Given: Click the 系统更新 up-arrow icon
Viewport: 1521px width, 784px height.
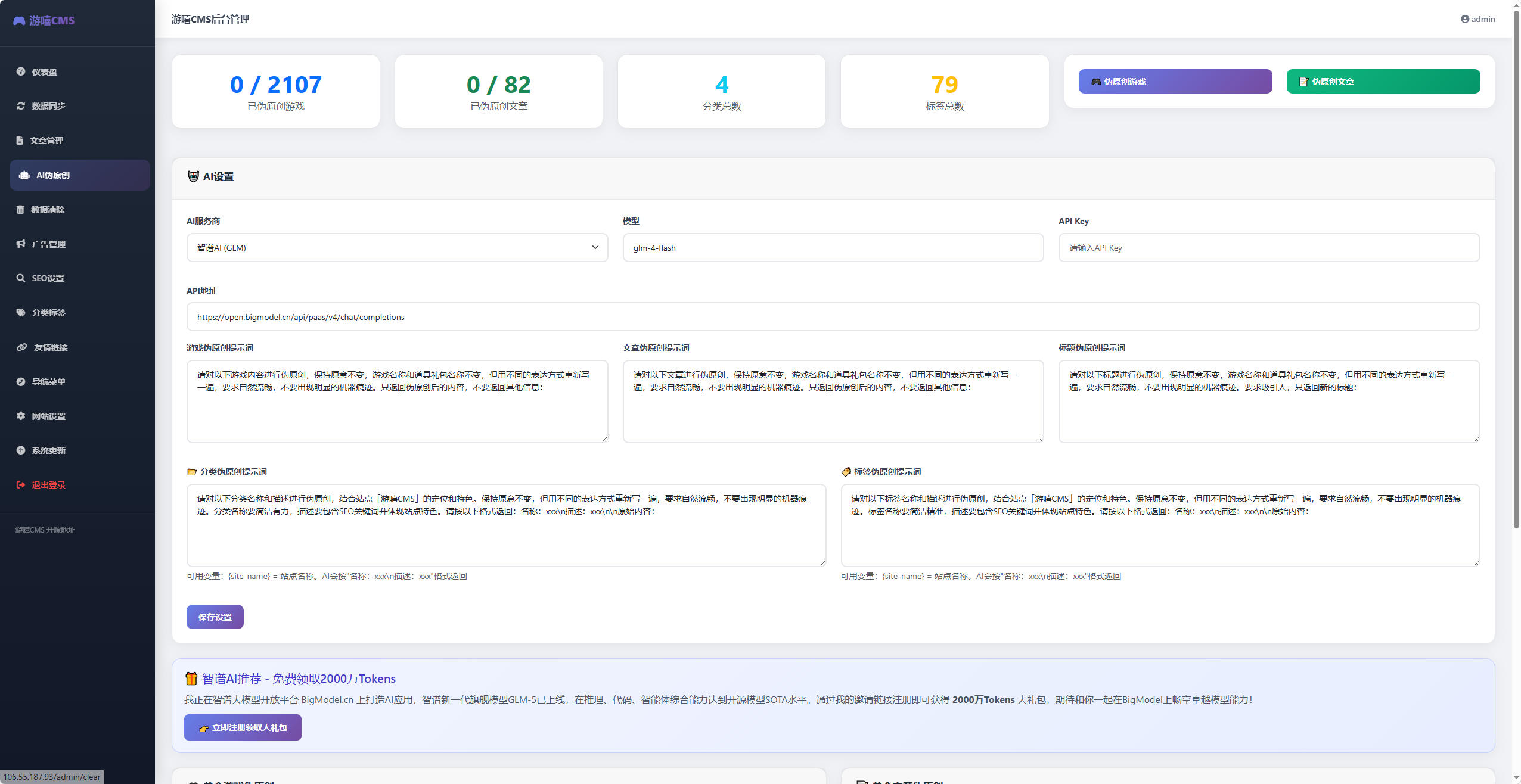Looking at the screenshot, I should pyautogui.click(x=21, y=450).
